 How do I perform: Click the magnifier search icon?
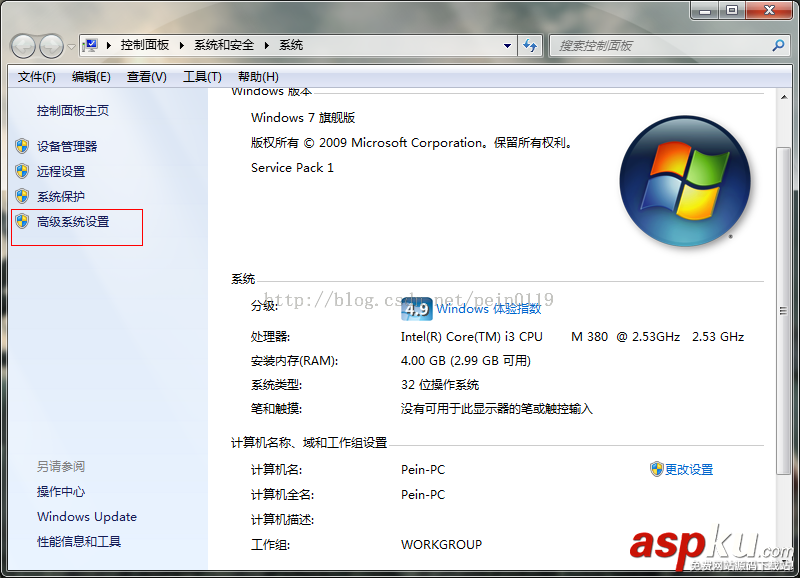[778, 46]
